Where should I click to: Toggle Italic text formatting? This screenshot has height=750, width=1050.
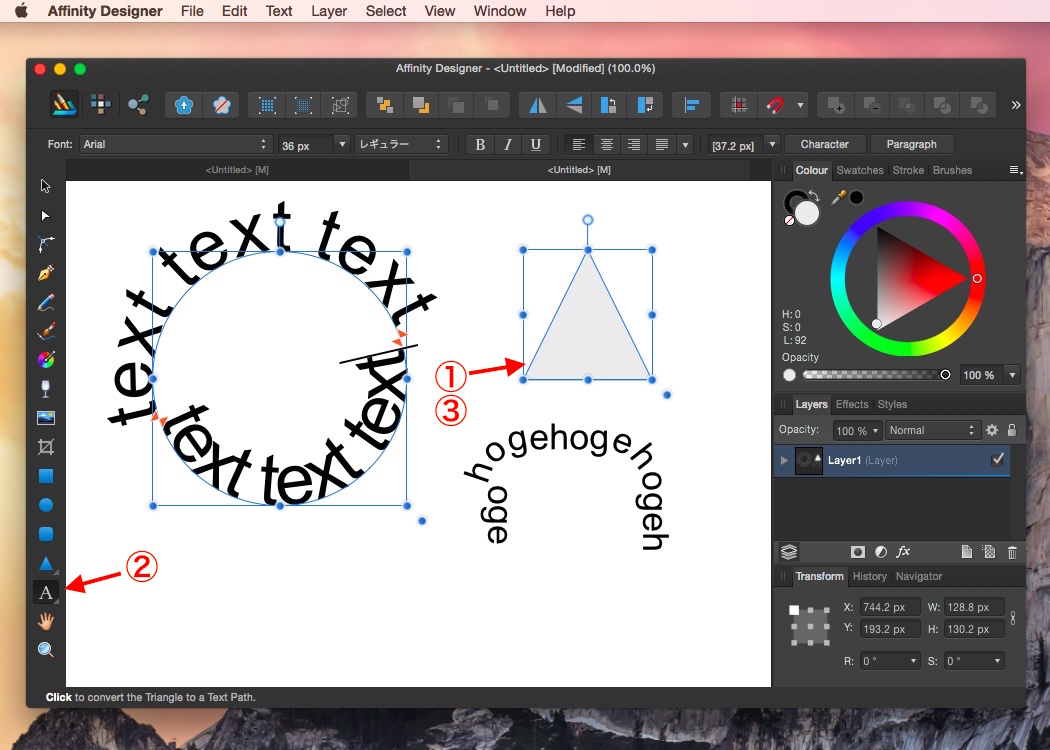click(508, 145)
